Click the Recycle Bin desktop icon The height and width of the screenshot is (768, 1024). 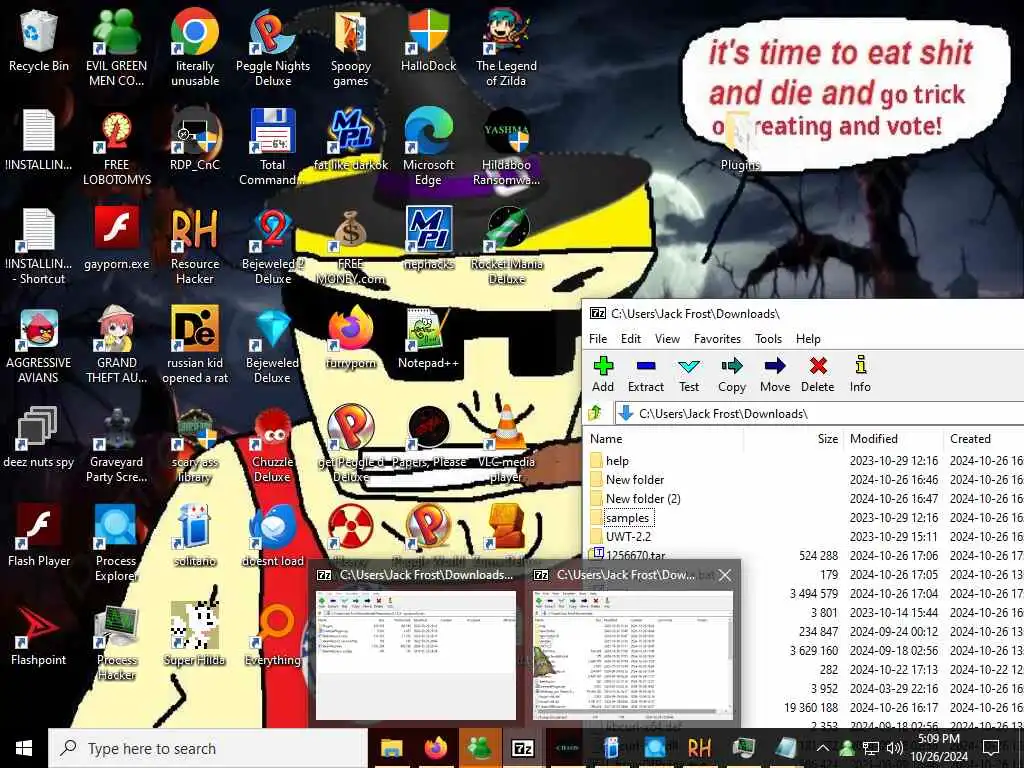(39, 40)
